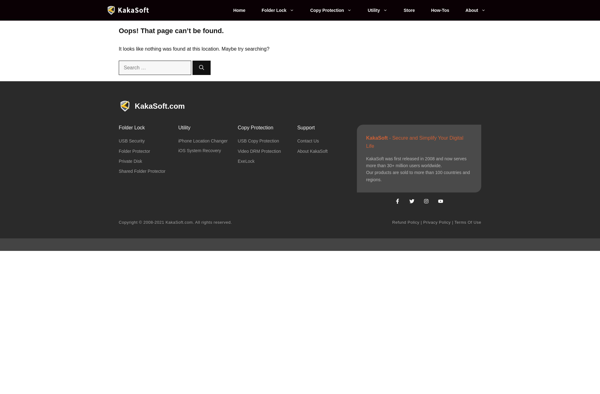The image size is (600, 394).
Task: Open the Store page
Action: coord(409,10)
